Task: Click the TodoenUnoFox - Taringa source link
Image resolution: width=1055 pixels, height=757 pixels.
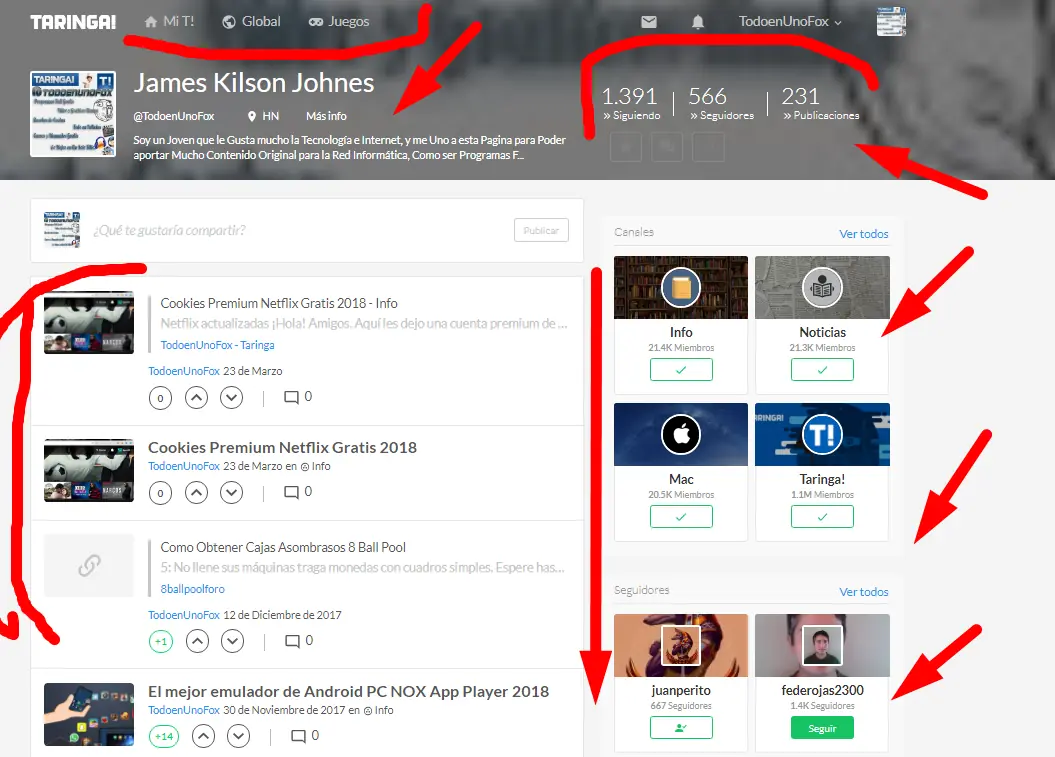Action: tap(217, 345)
